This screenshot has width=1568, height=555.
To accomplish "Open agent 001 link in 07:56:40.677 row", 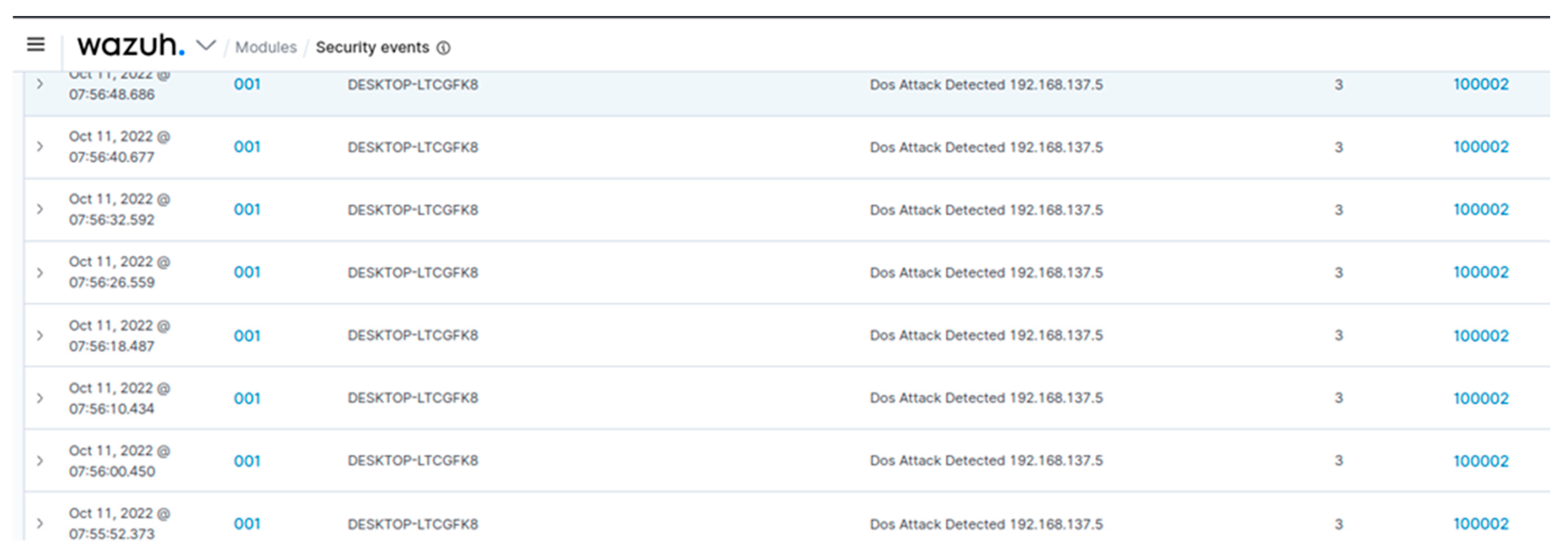I will (247, 147).
